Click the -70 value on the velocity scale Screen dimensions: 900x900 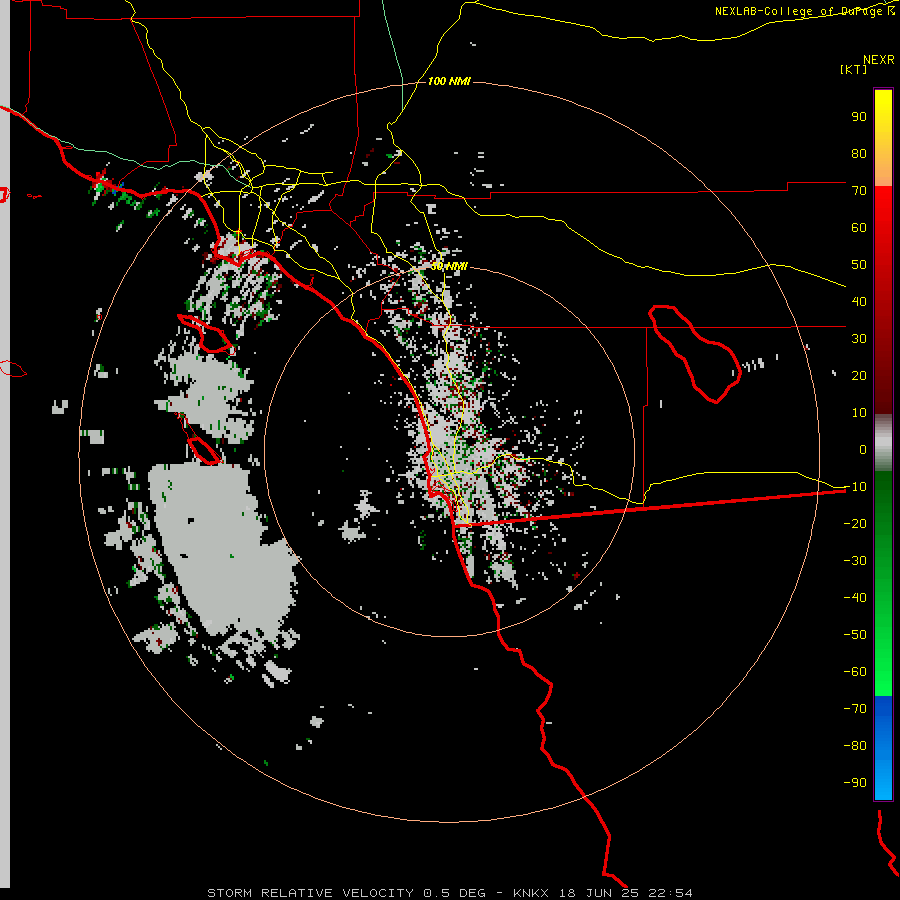(855, 709)
